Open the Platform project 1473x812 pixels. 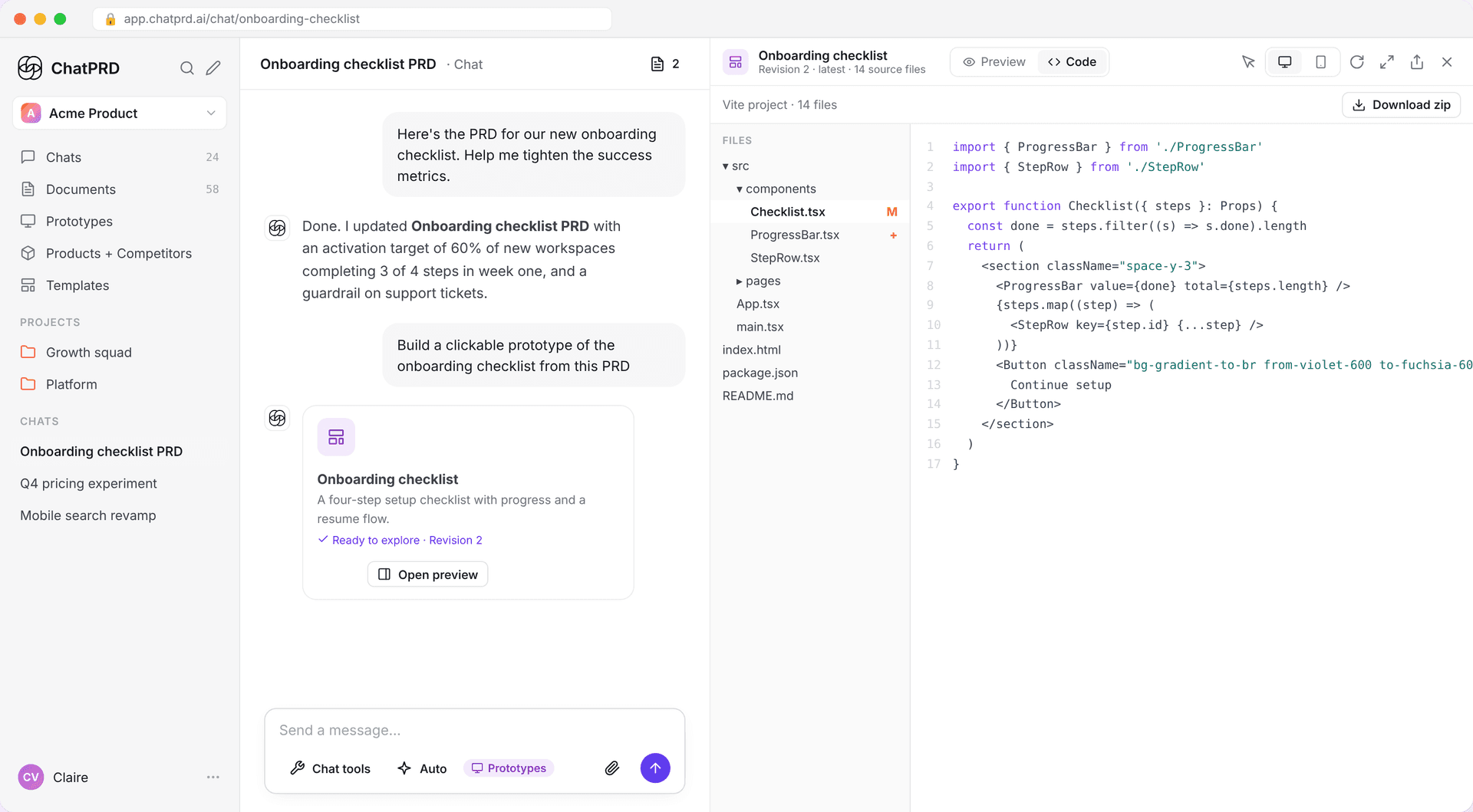coord(120,384)
